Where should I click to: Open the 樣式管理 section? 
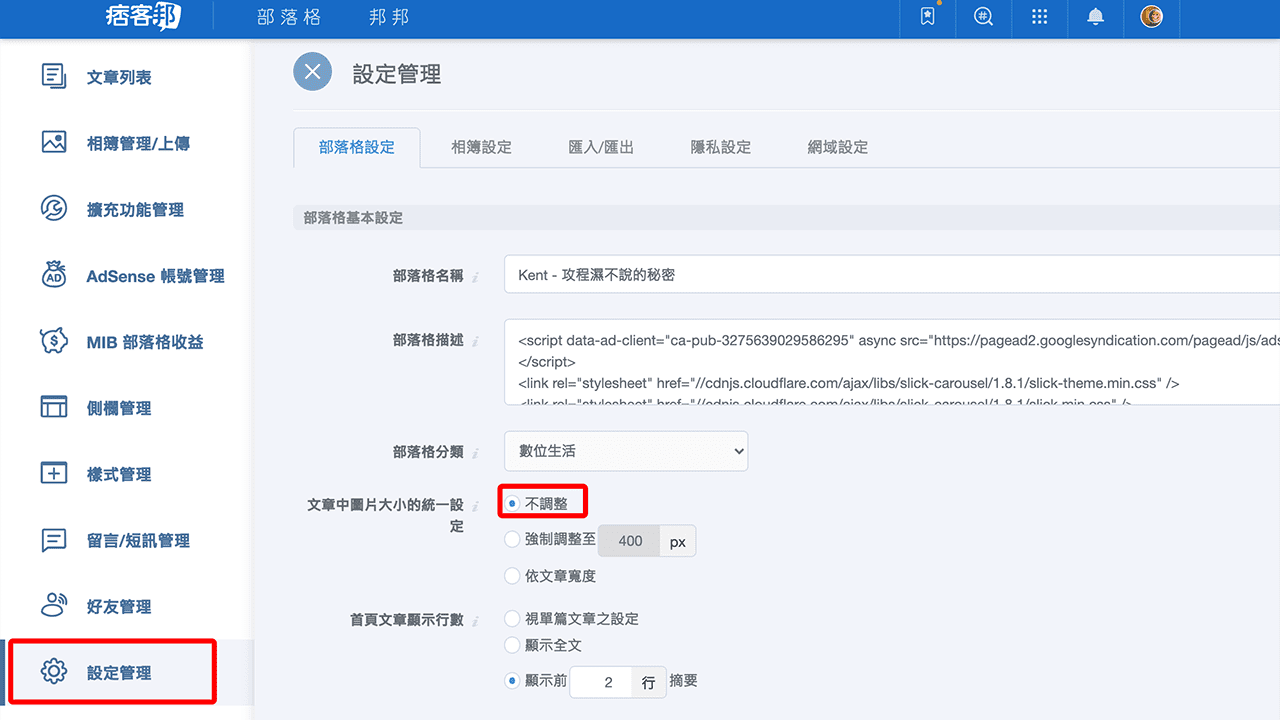[118, 473]
